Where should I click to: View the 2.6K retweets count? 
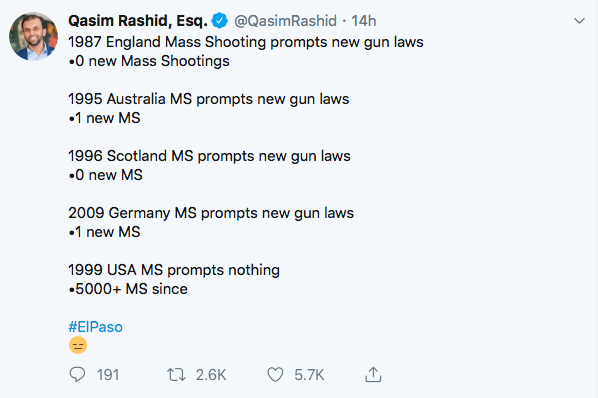point(211,375)
